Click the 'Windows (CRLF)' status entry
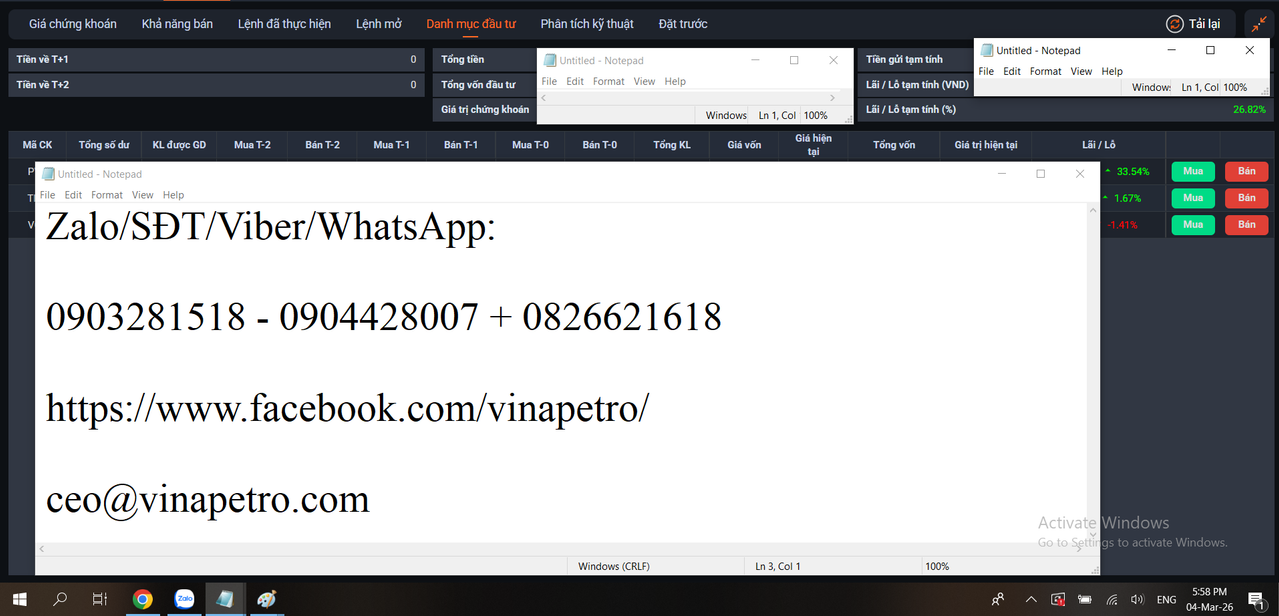 click(614, 567)
